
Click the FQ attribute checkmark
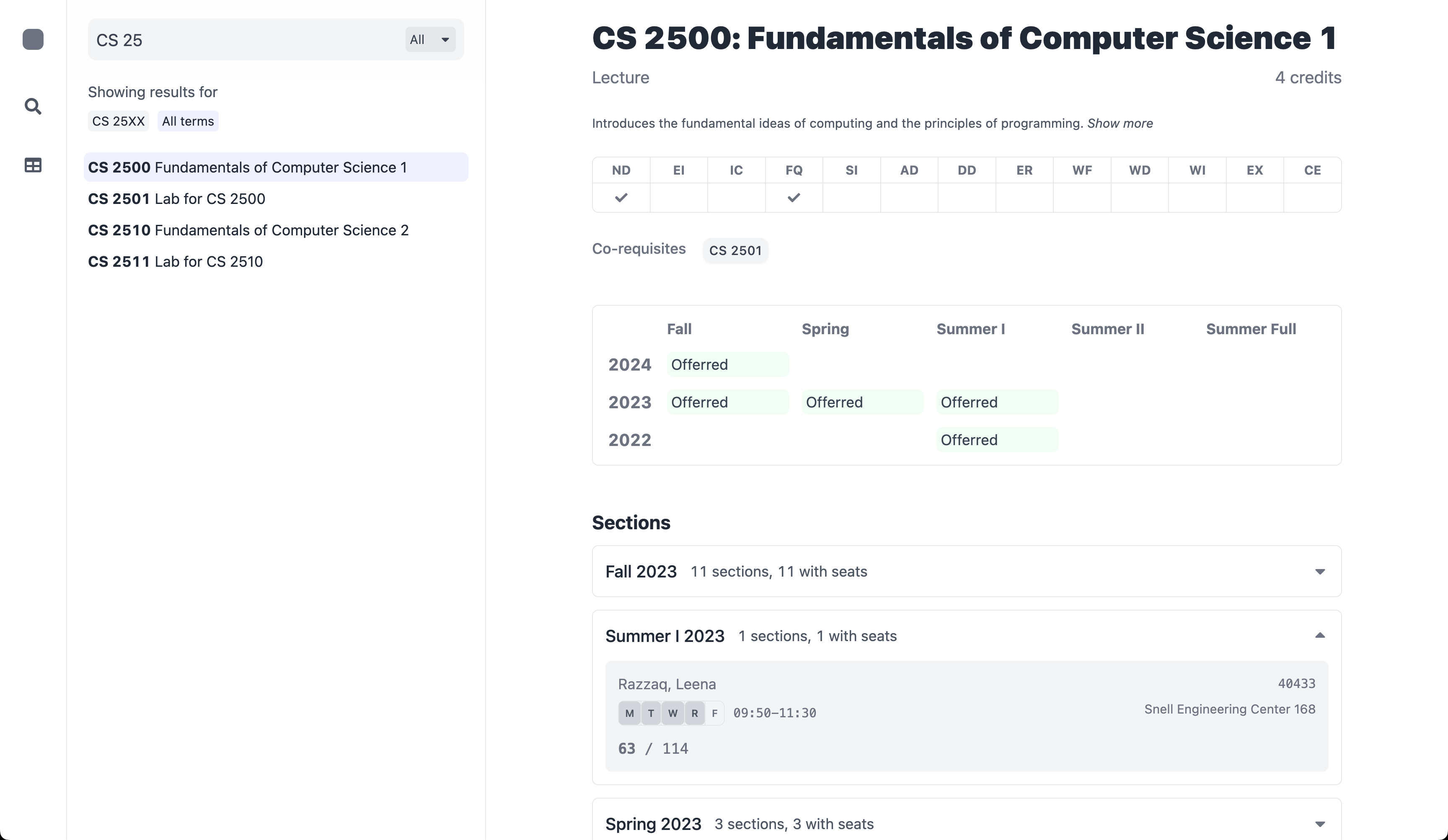[x=794, y=198]
